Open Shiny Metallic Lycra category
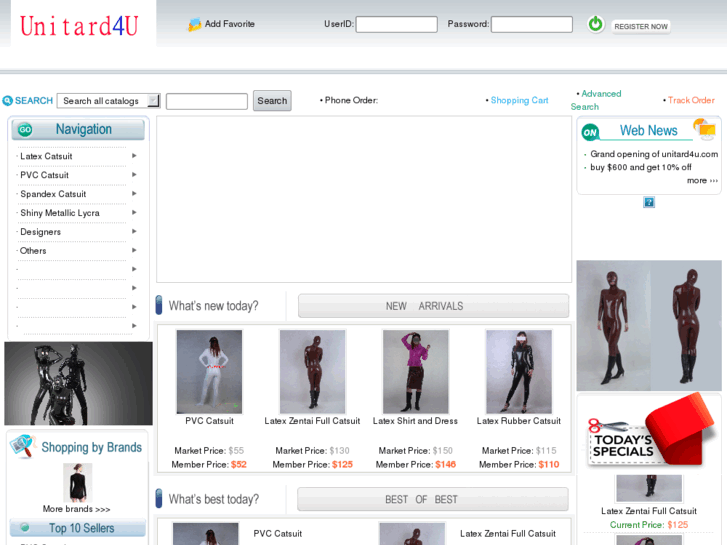The width and height of the screenshot is (727, 545). (60, 213)
